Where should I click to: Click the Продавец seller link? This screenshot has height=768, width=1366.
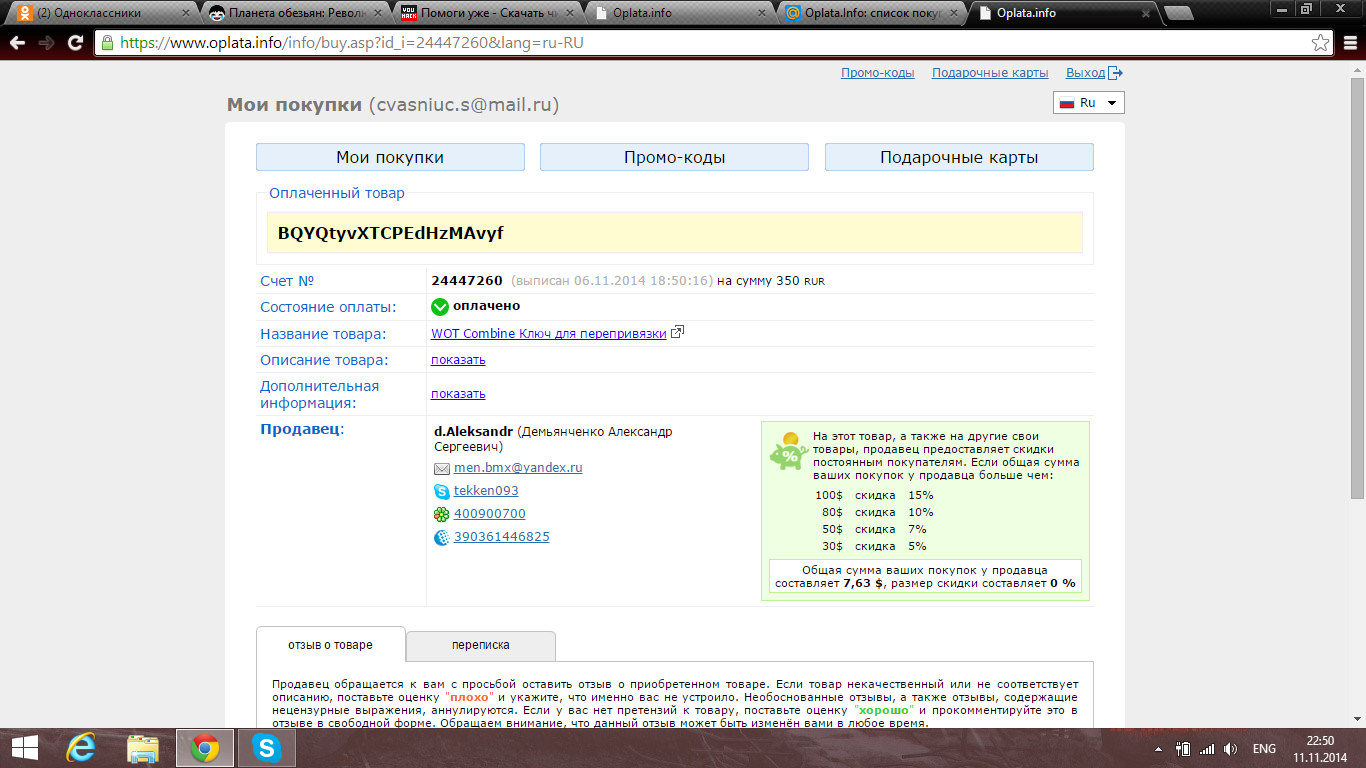(x=301, y=429)
